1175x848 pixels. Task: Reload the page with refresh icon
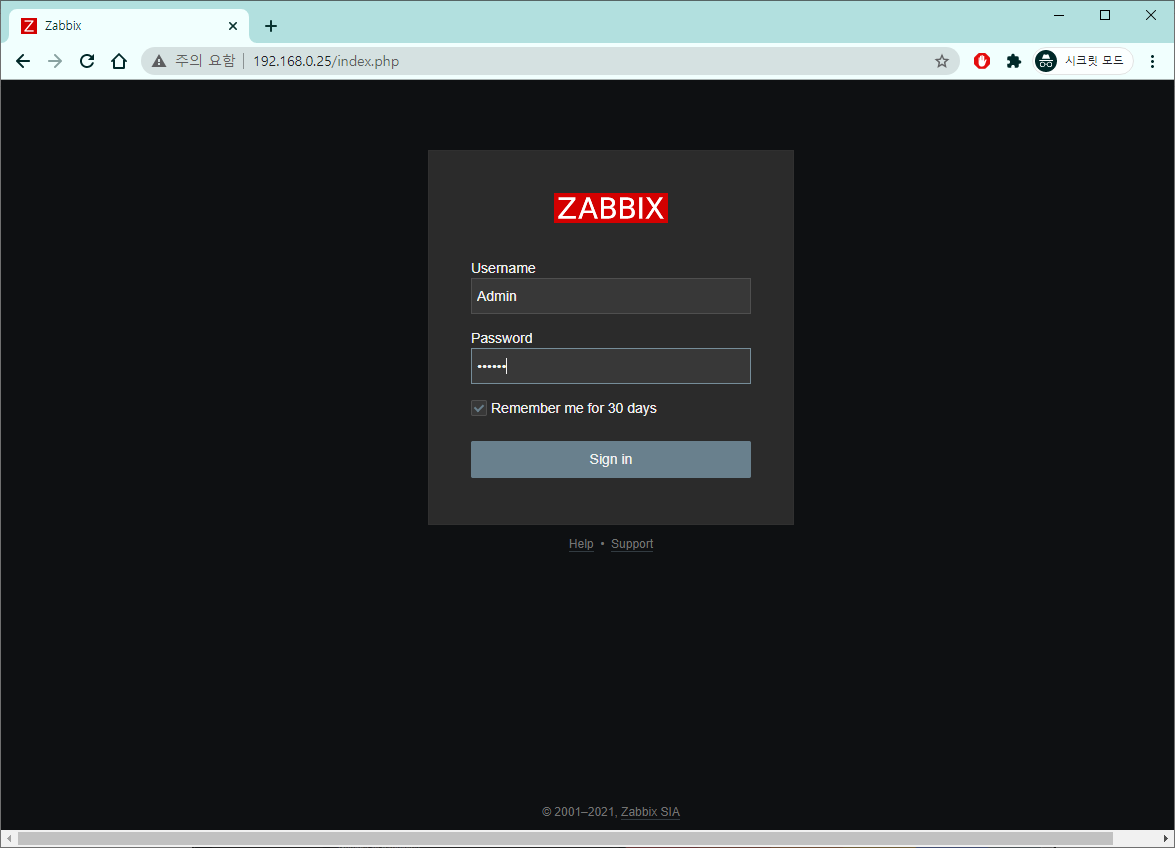click(87, 61)
